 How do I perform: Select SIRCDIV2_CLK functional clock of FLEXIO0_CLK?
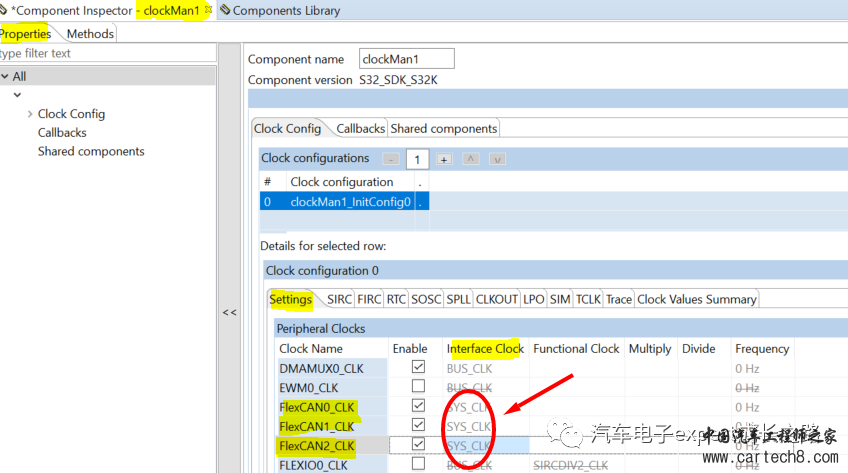pos(571,465)
